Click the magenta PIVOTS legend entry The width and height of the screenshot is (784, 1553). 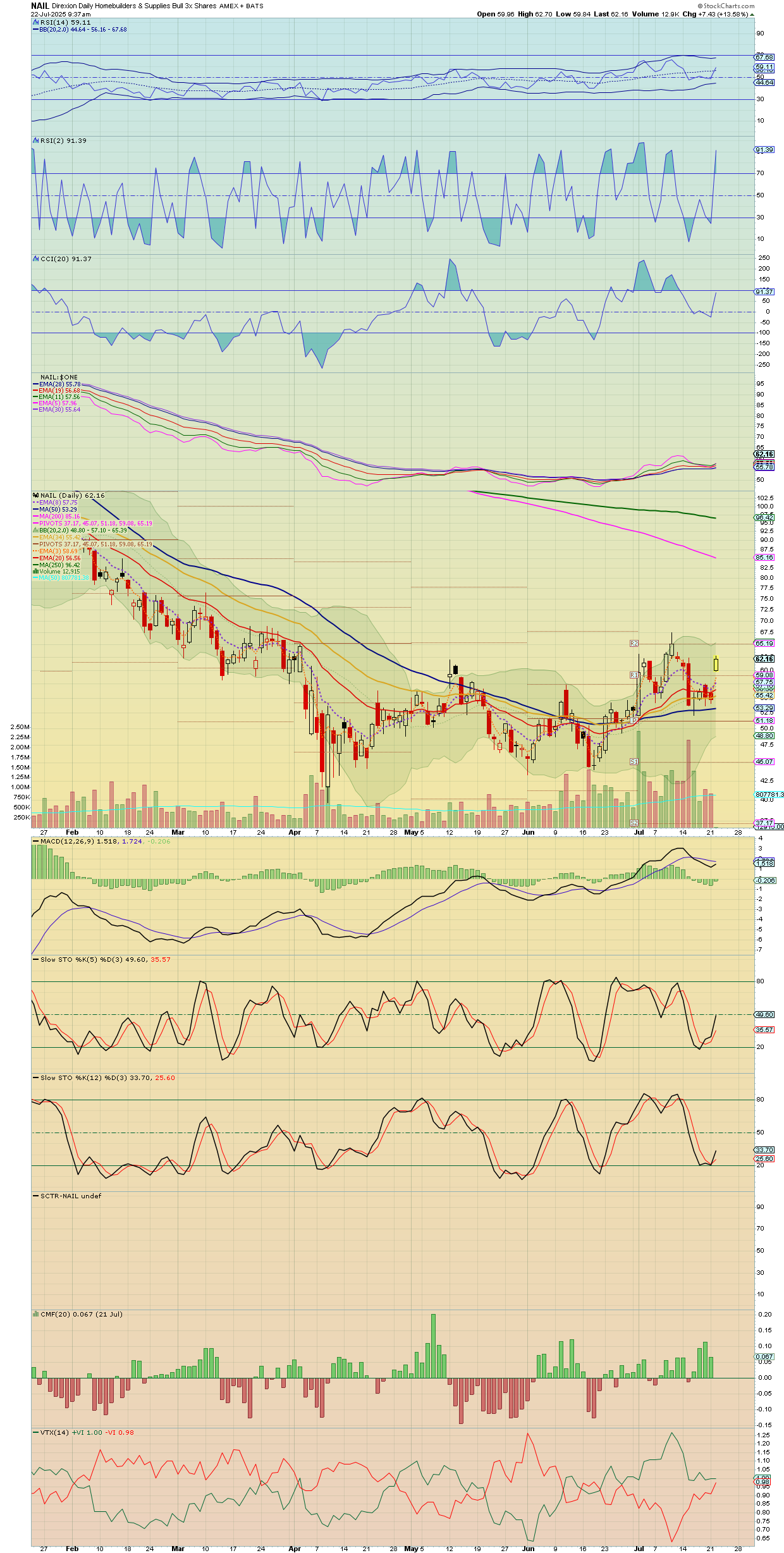pyautogui.click(x=92, y=523)
